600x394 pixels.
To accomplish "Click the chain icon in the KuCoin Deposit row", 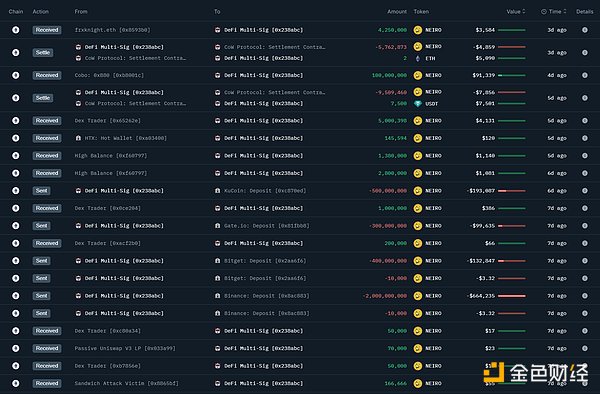I will (16, 190).
